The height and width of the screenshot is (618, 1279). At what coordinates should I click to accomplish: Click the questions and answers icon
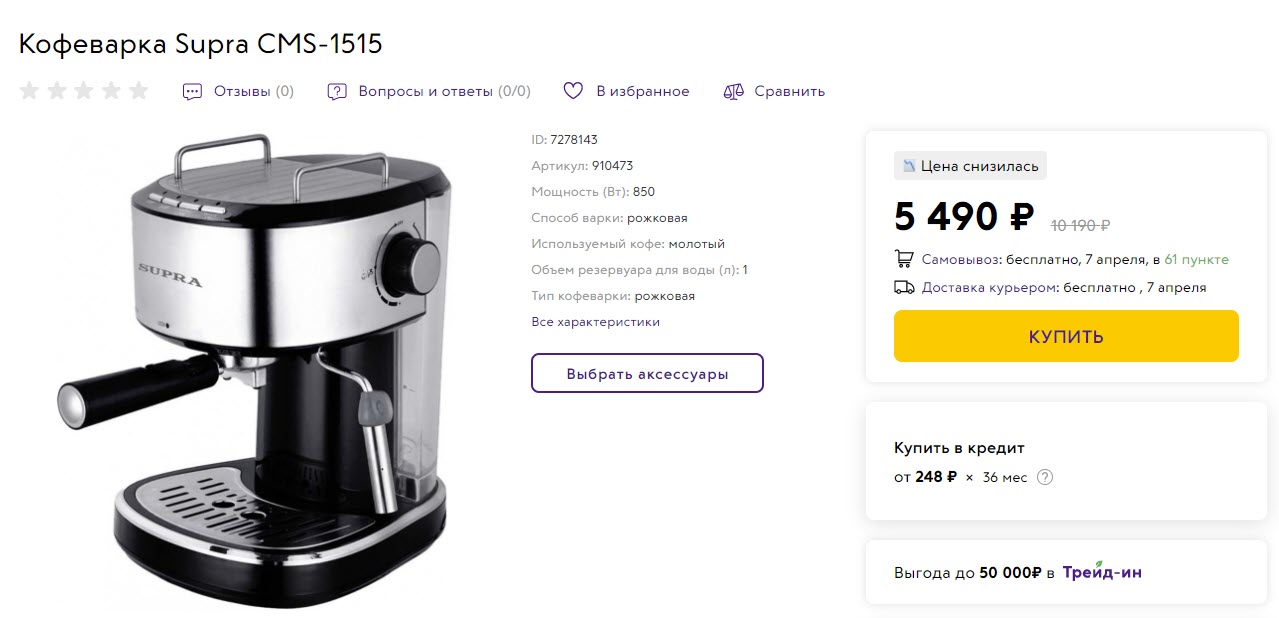337,92
